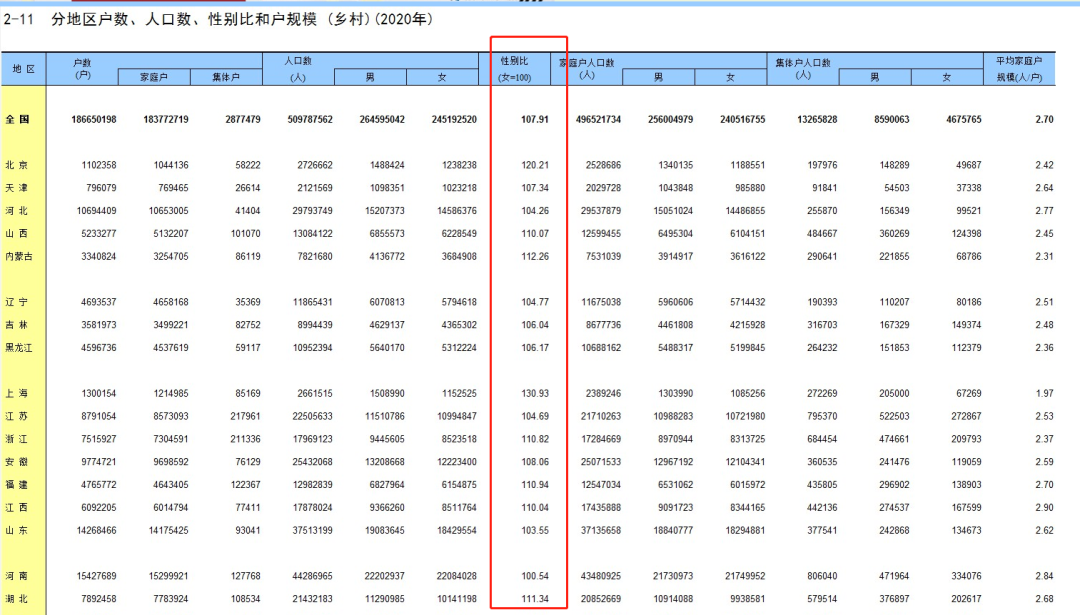Screen dimensions: 1080x615
Task: Click the 山西 row label
Action: click(17, 233)
